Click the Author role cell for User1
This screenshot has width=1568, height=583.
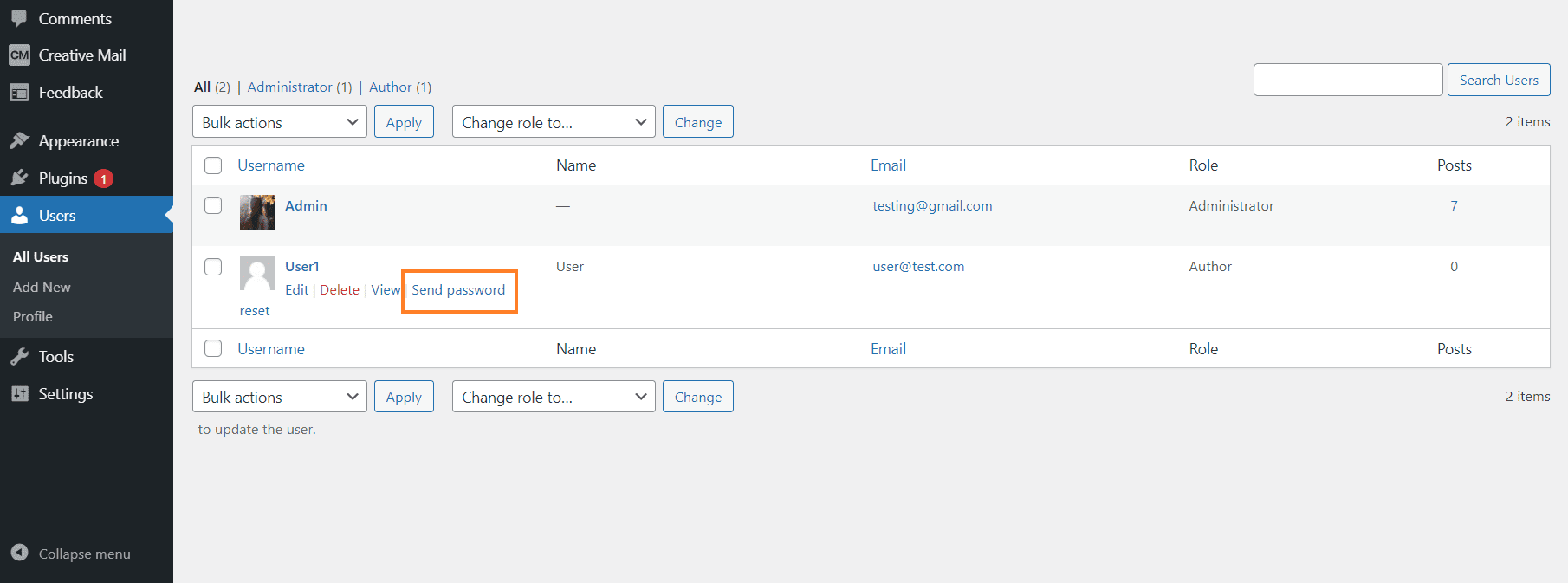click(1210, 266)
